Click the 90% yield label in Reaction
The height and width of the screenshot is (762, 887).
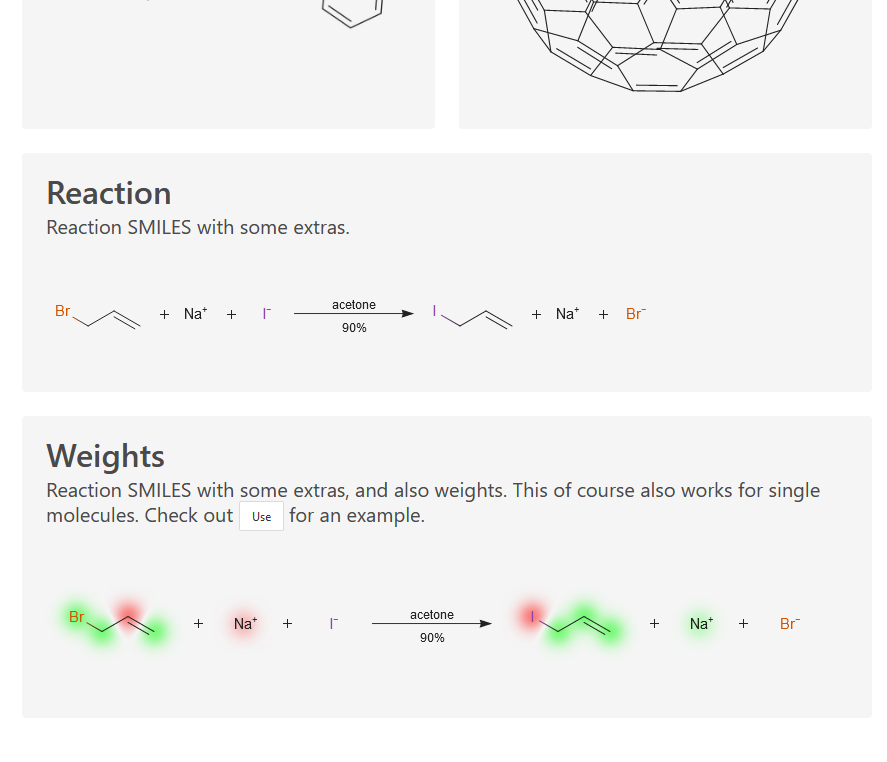[354, 328]
